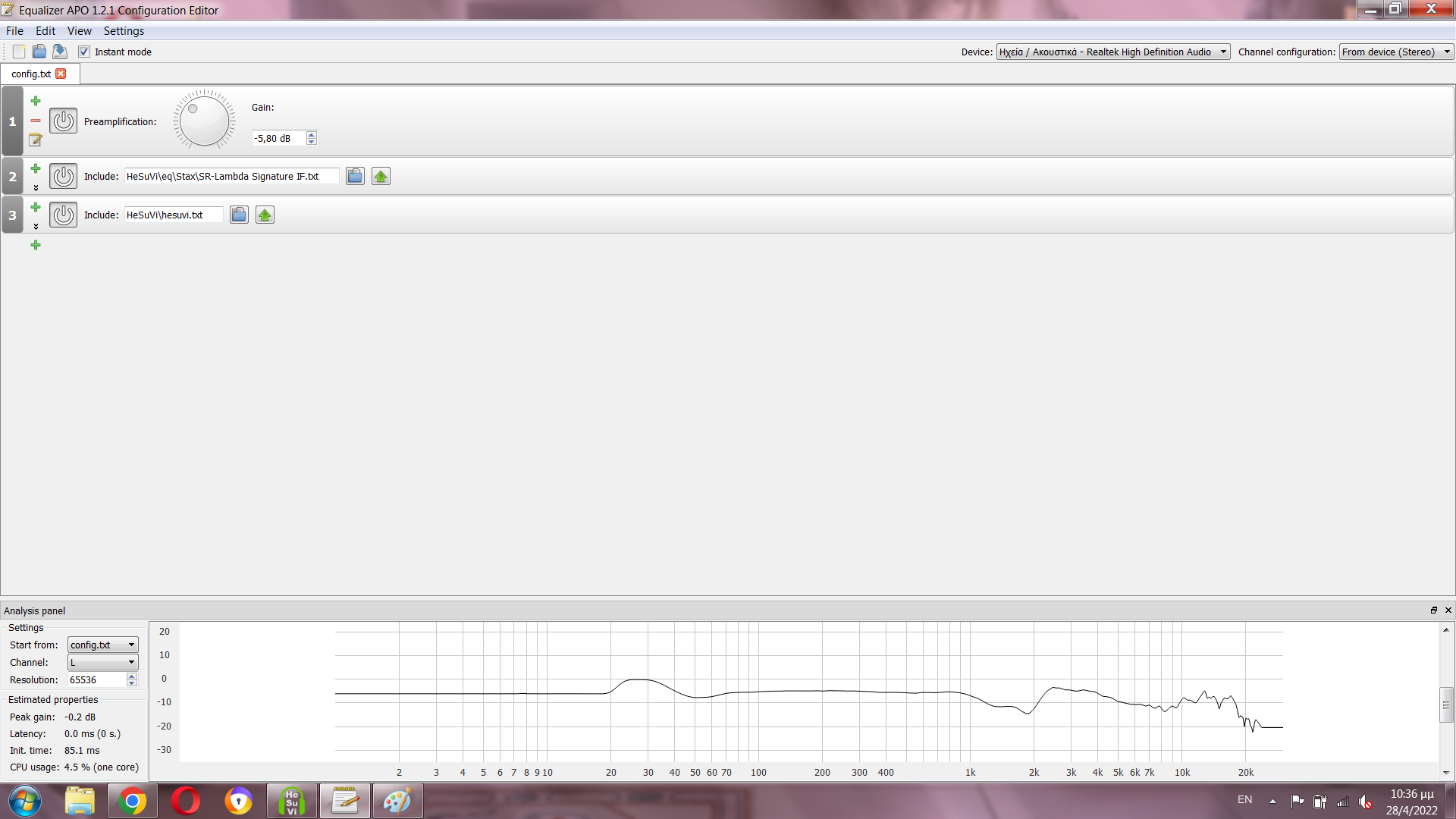Screen dimensions: 1456x819
Task: Disable the hesuvi.txt include with its power button
Action: [x=64, y=215]
